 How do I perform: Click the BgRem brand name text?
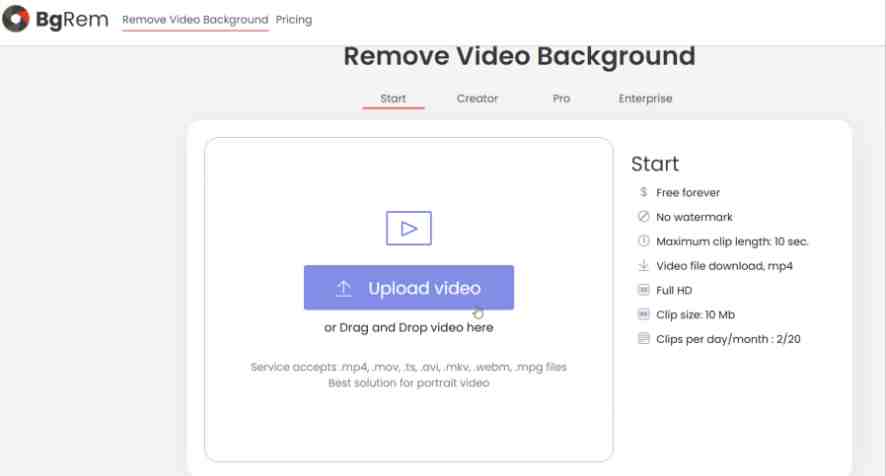(x=72, y=19)
